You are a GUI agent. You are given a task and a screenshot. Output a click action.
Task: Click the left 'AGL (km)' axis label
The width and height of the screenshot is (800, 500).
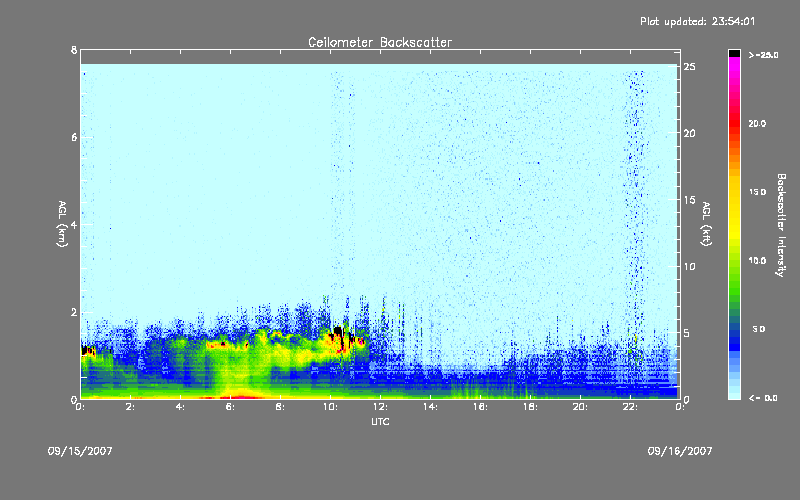(x=62, y=224)
